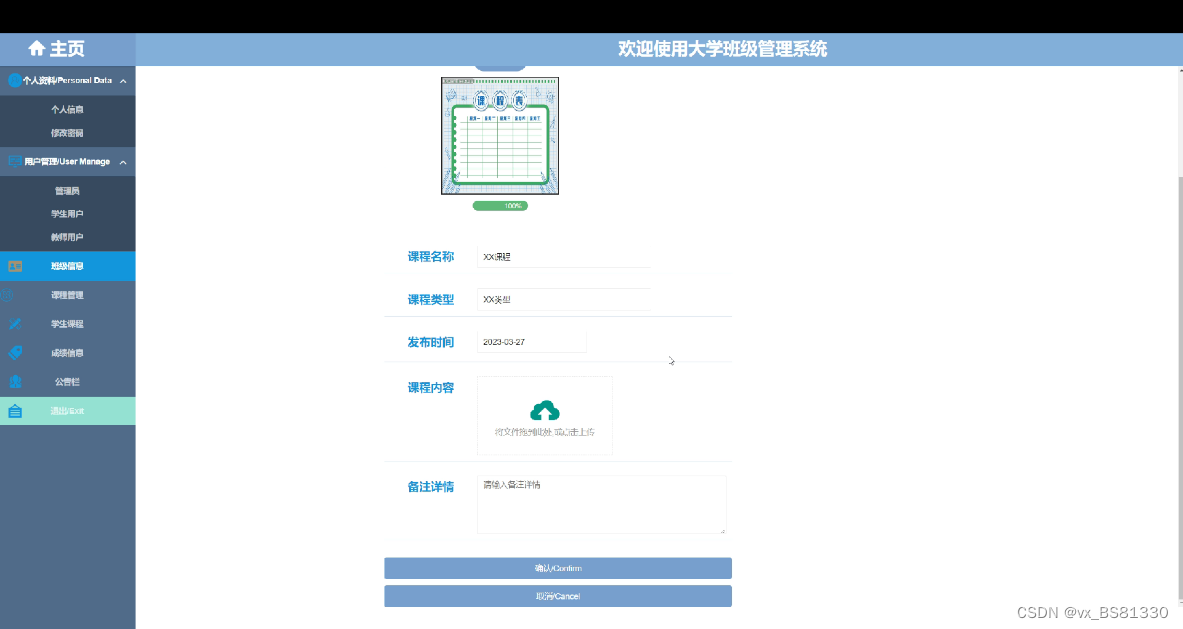Click the 班级信息 ID card icon
The image size is (1183, 629).
click(x=15, y=266)
